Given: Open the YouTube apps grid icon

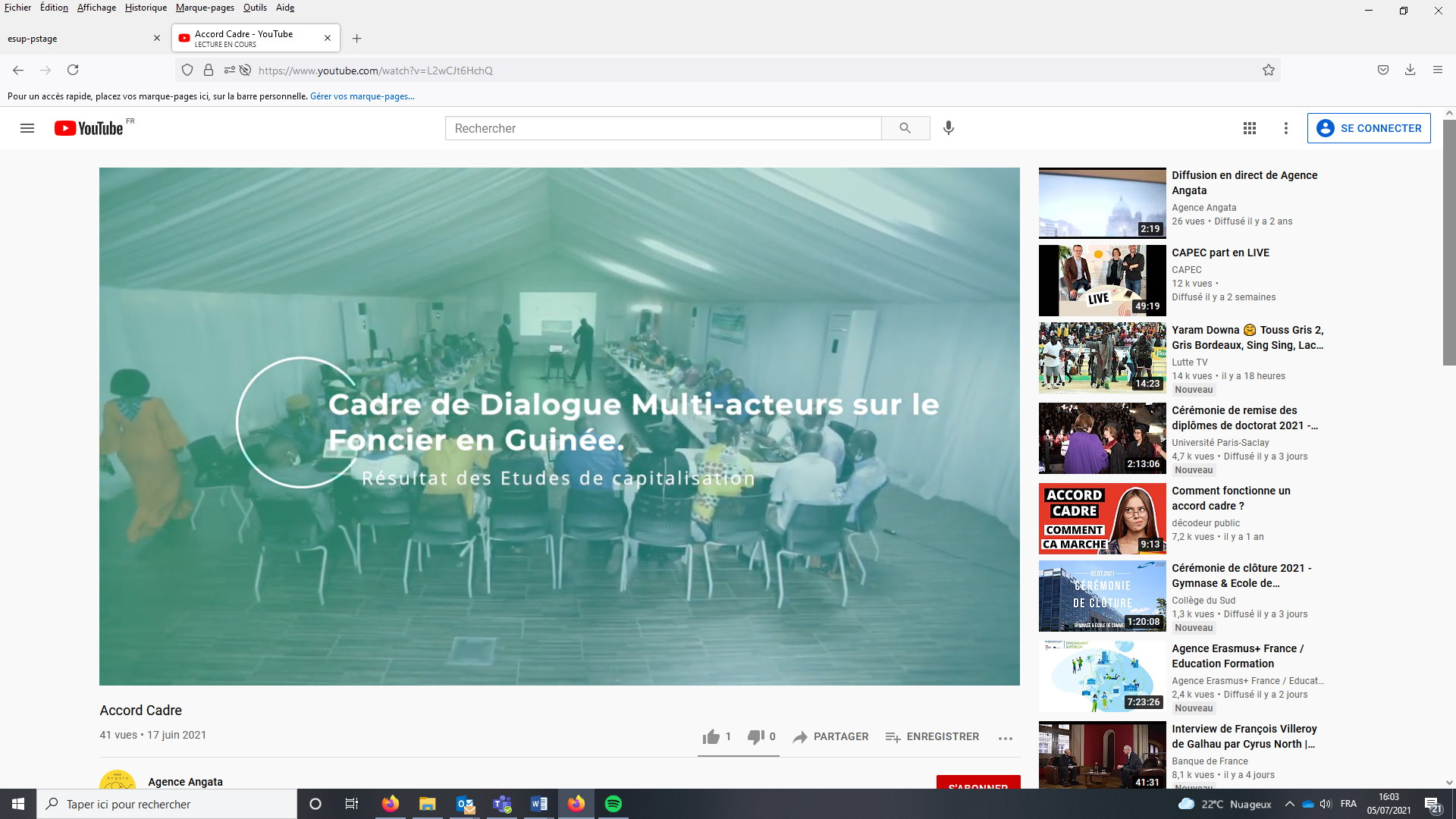Looking at the screenshot, I should [x=1250, y=128].
